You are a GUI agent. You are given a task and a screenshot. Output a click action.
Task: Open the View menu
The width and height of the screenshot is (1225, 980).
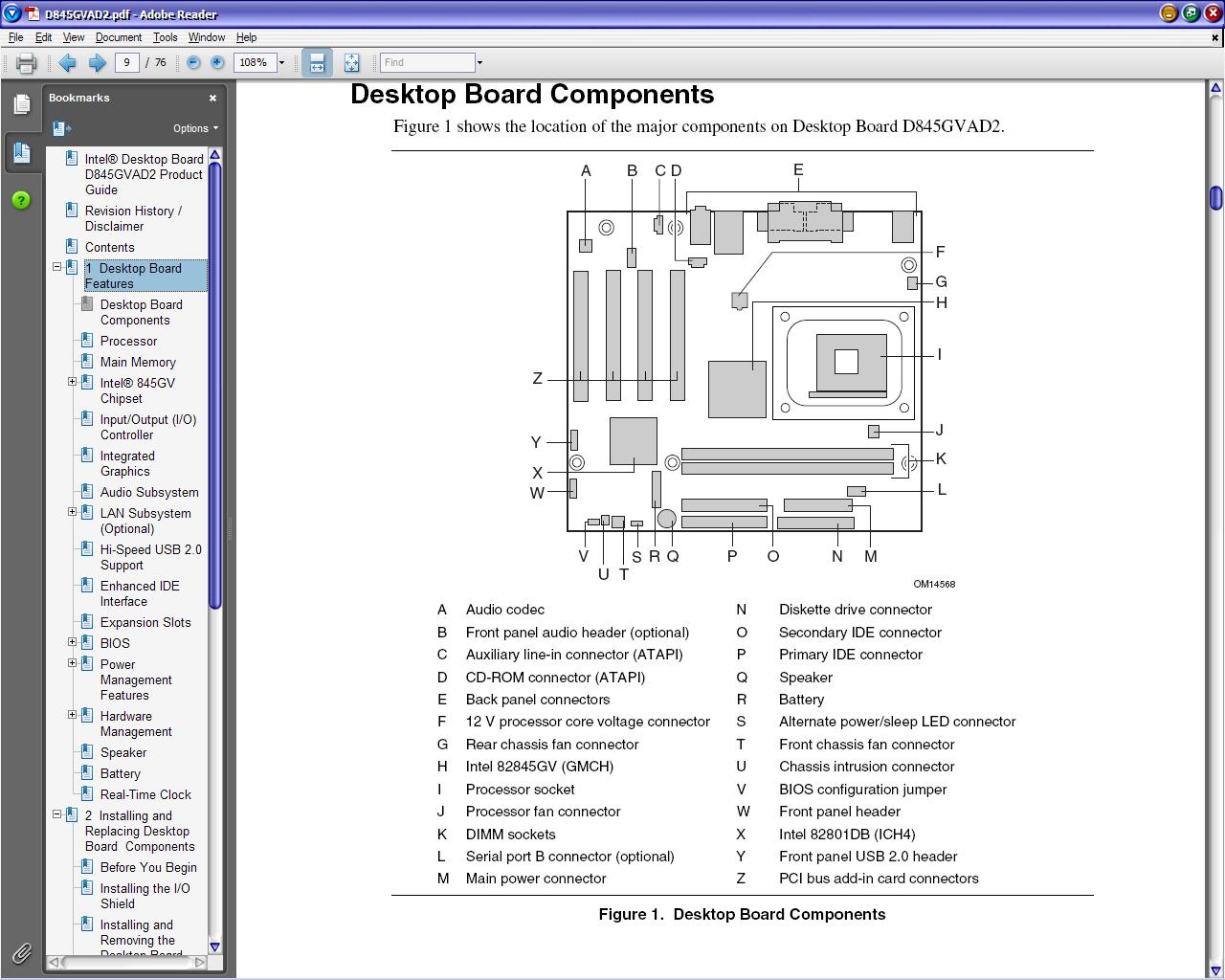pos(74,37)
